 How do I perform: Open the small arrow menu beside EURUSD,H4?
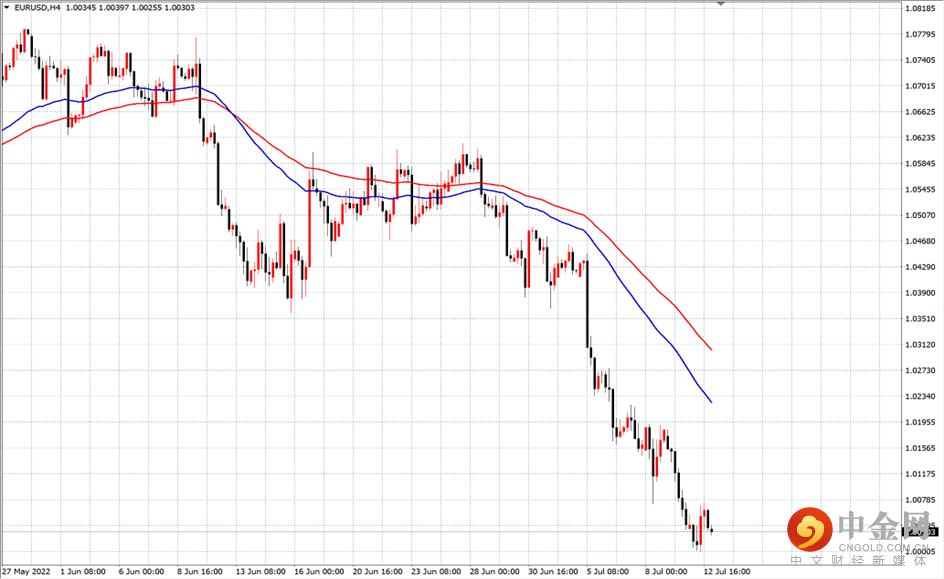tap(7, 7)
